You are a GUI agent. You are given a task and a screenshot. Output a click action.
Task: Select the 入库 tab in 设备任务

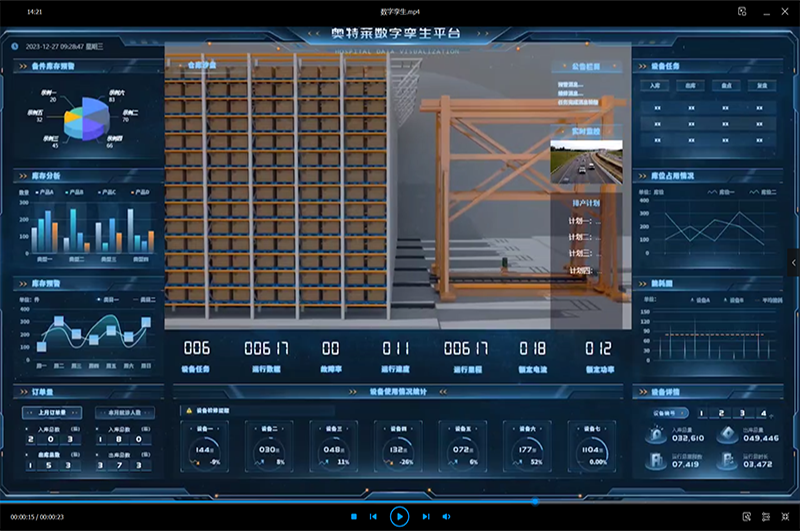pos(656,86)
